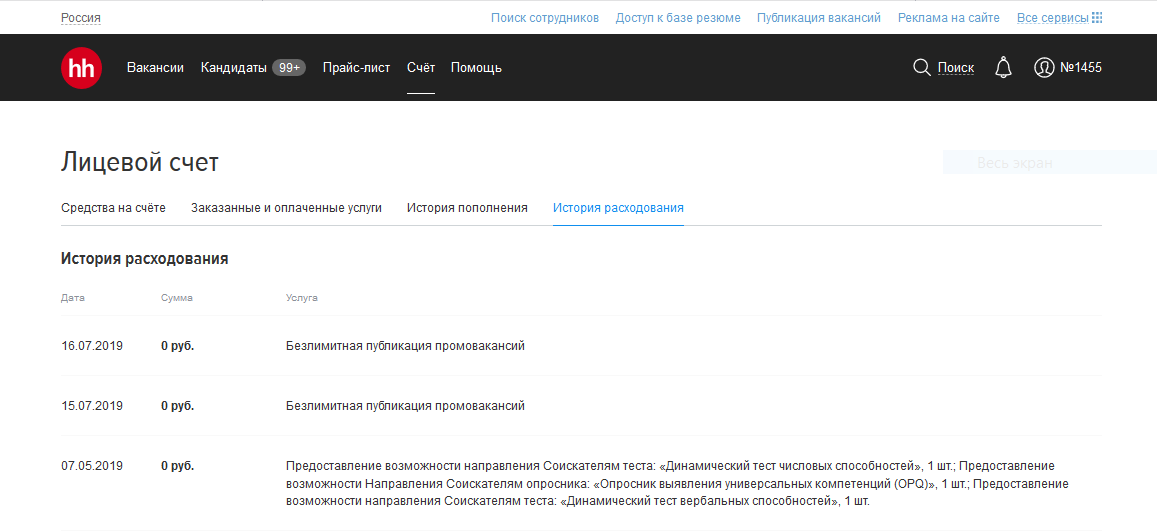Click the hh logo icon
Viewport: 1157px width, 532px height.
(x=81, y=68)
